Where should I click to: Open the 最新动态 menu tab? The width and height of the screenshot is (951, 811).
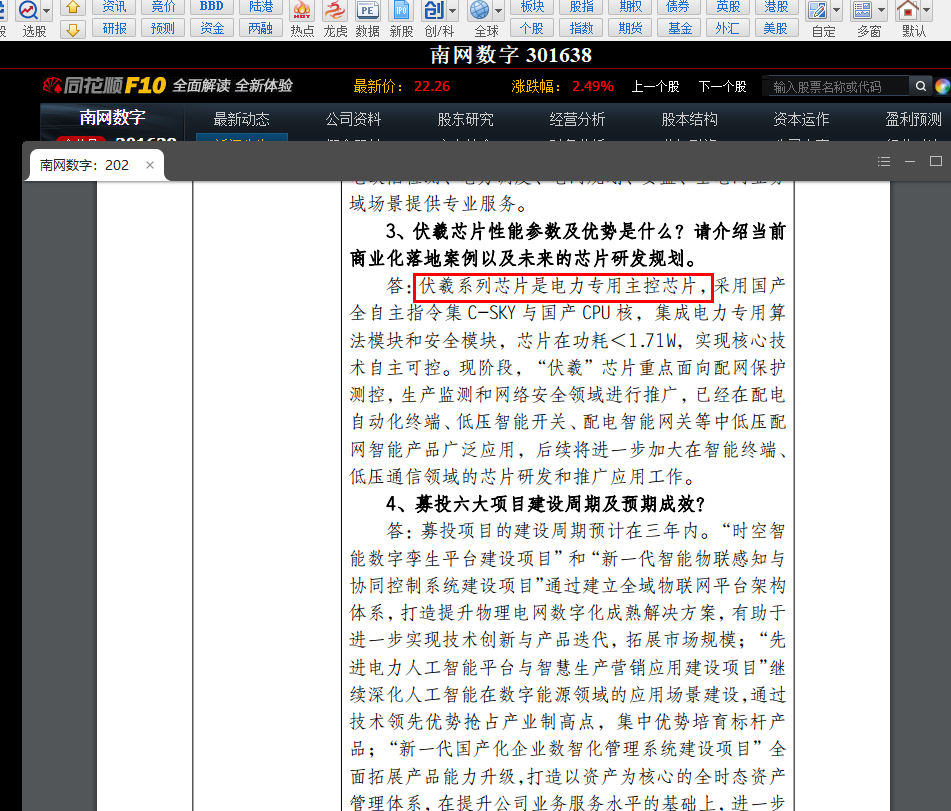pos(241,119)
